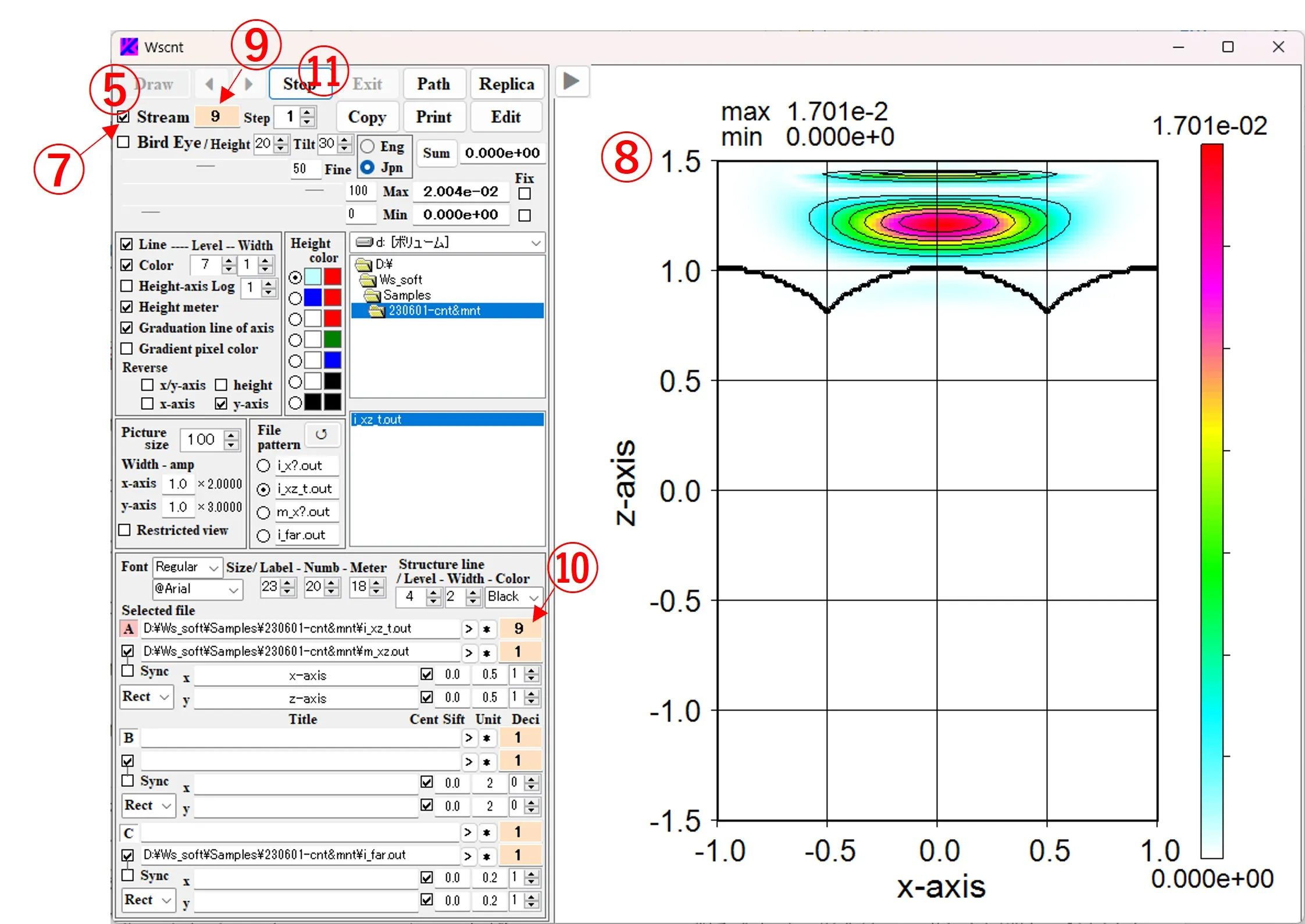The image size is (1305, 924).
Task: Click the Path button
Action: click(x=434, y=84)
